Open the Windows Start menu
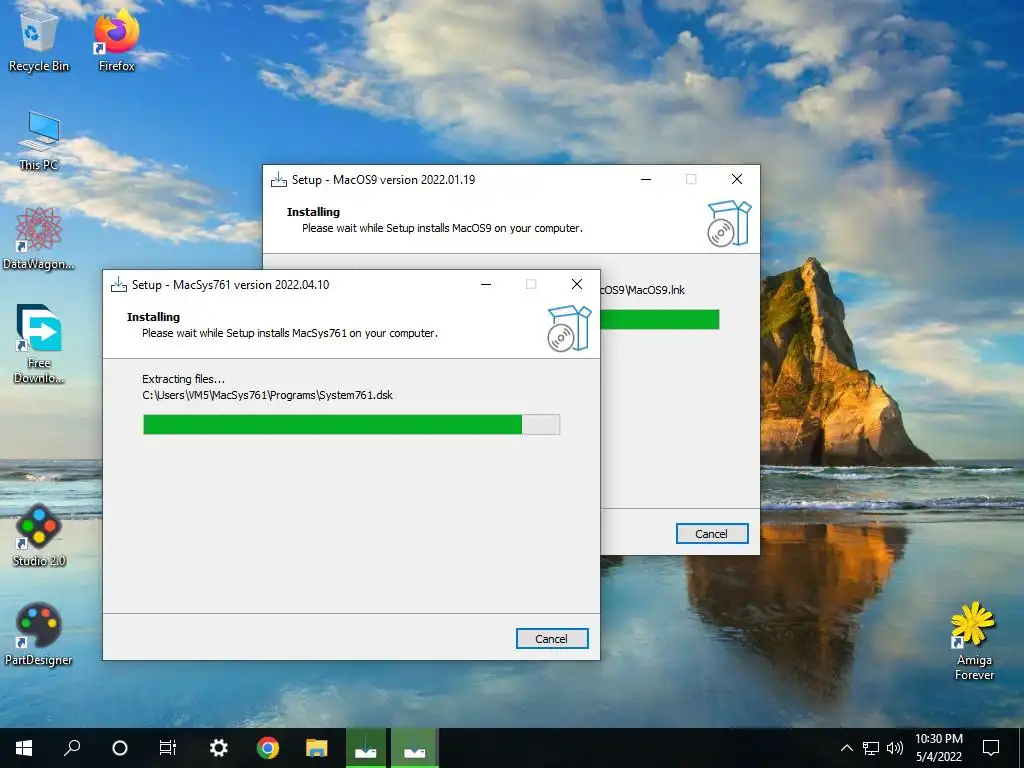The image size is (1024, 768). tap(24, 748)
